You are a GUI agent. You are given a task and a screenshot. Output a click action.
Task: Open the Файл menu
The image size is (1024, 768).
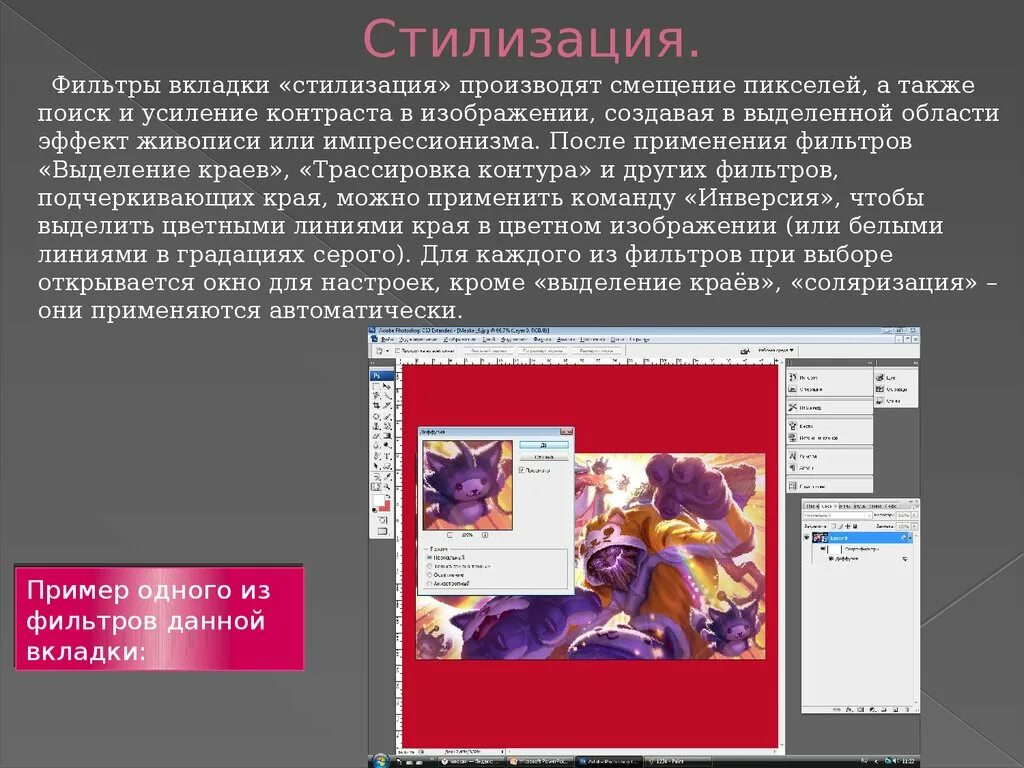387,340
